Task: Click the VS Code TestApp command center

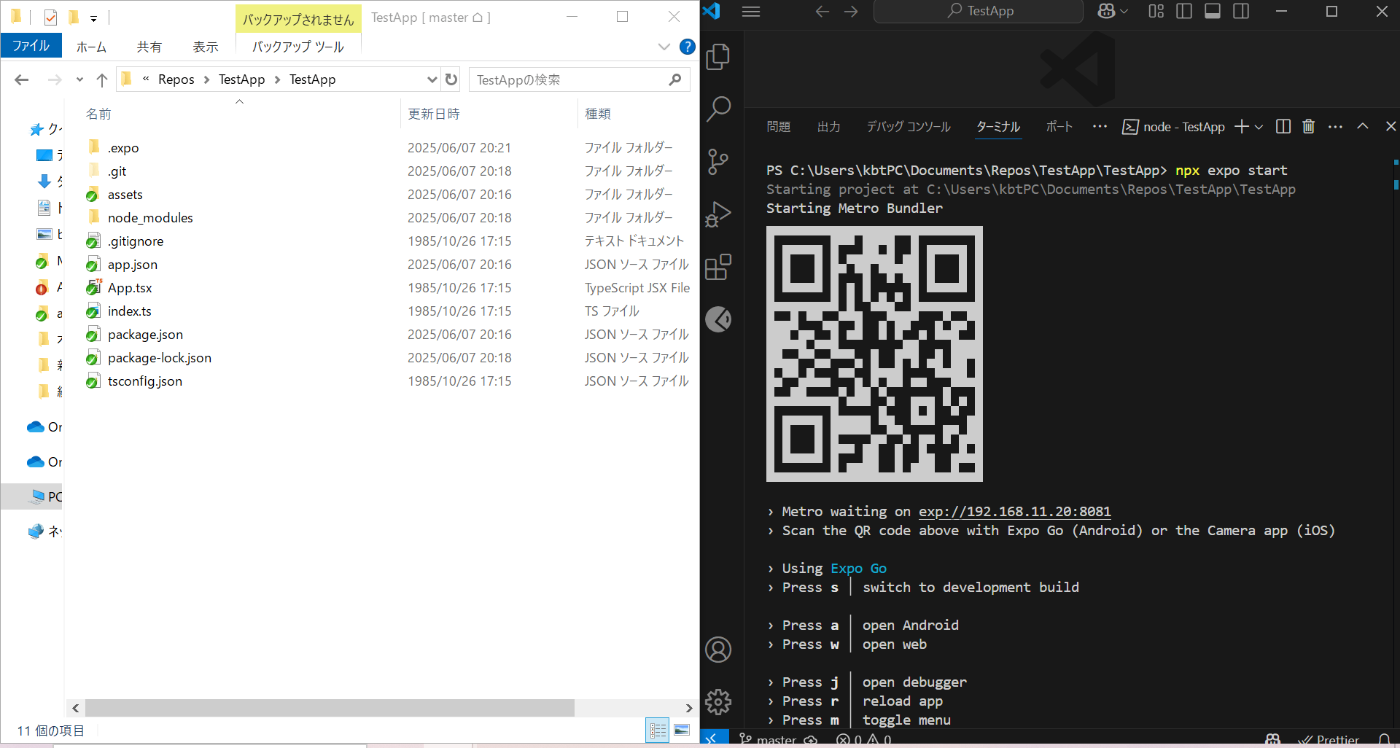Action: pos(978,11)
